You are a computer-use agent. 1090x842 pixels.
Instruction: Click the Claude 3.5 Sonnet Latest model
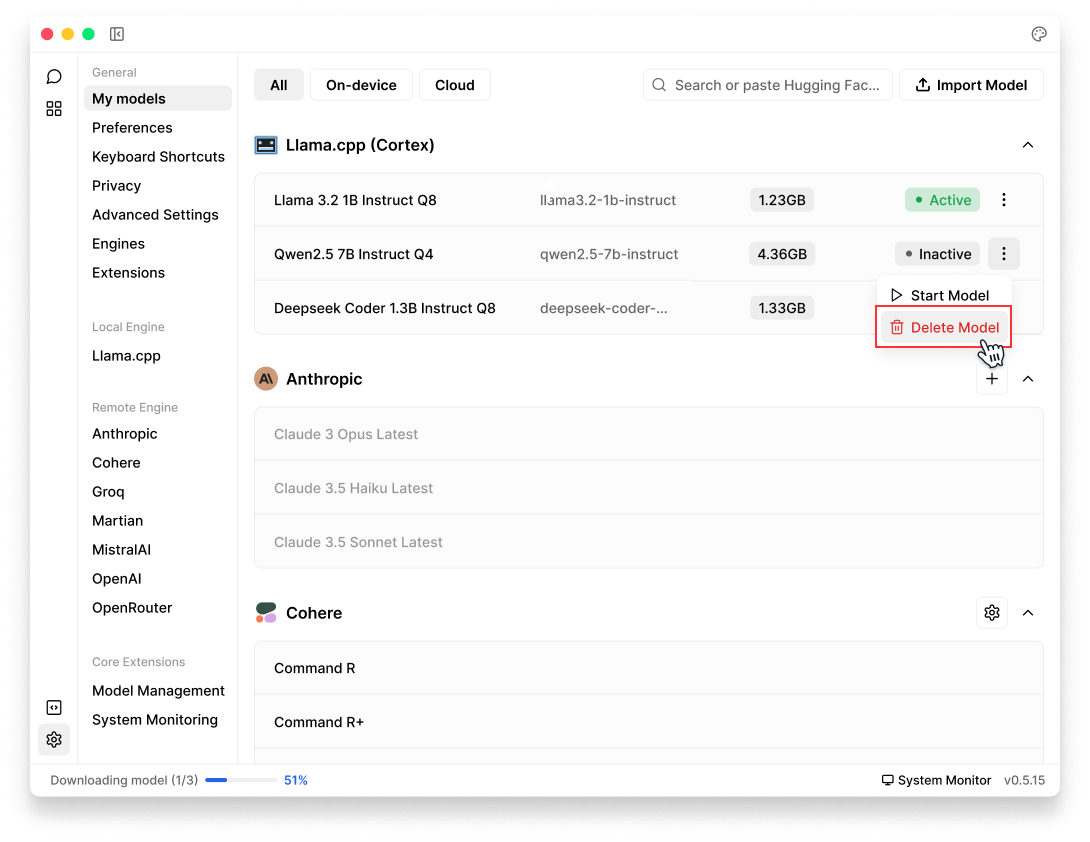(649, 542)
